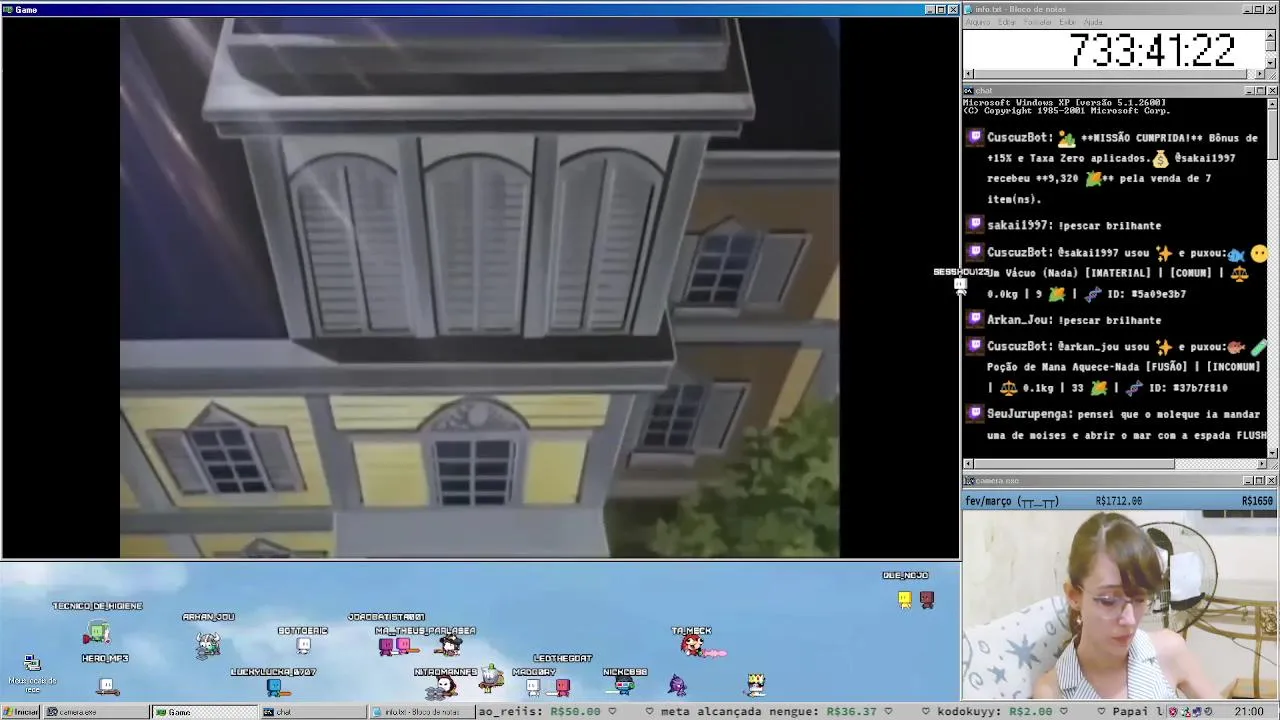Click the Game window title icon

[8, 9]
